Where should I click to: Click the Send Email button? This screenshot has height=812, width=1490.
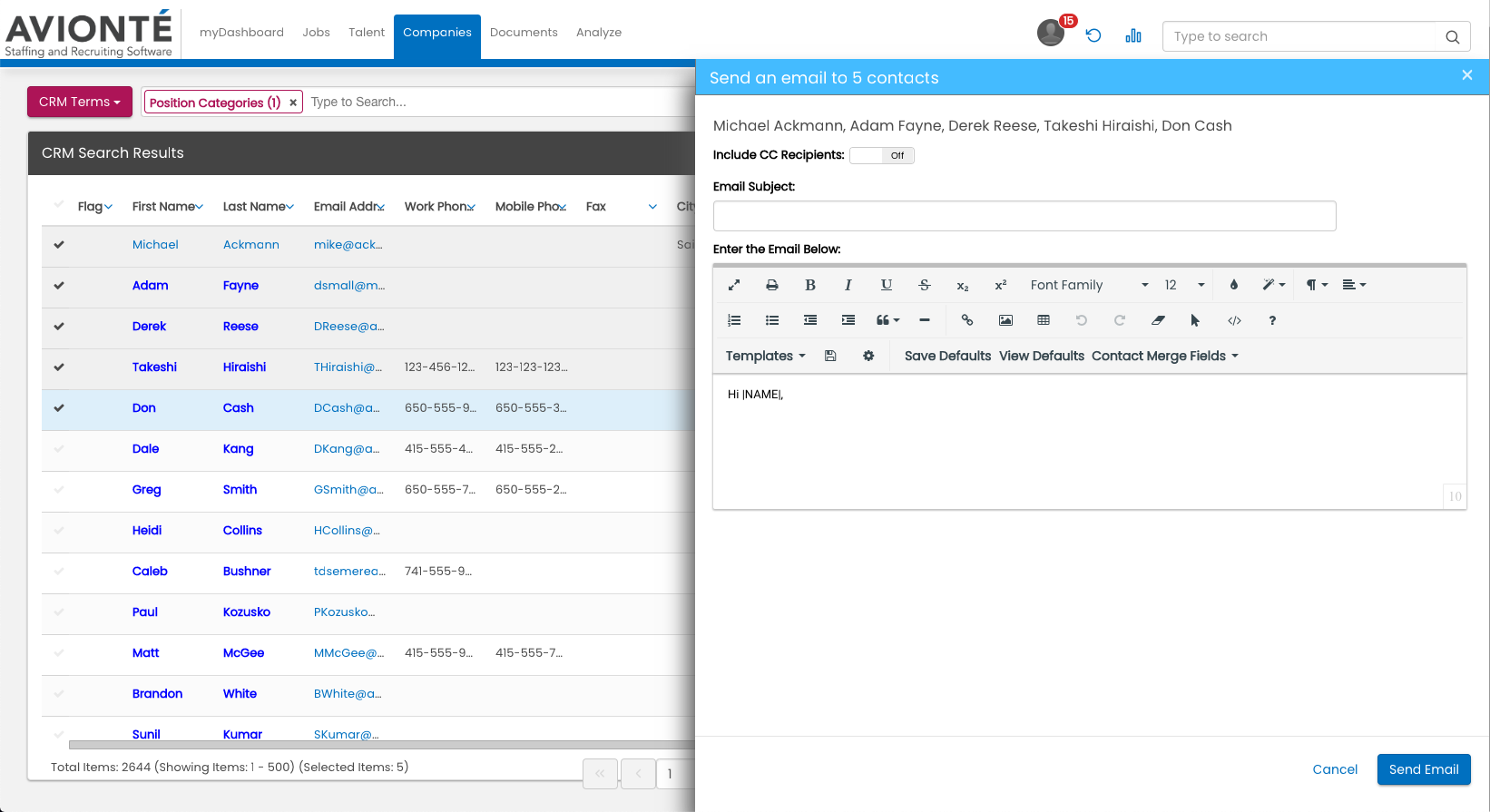[x=1423, y=769]
